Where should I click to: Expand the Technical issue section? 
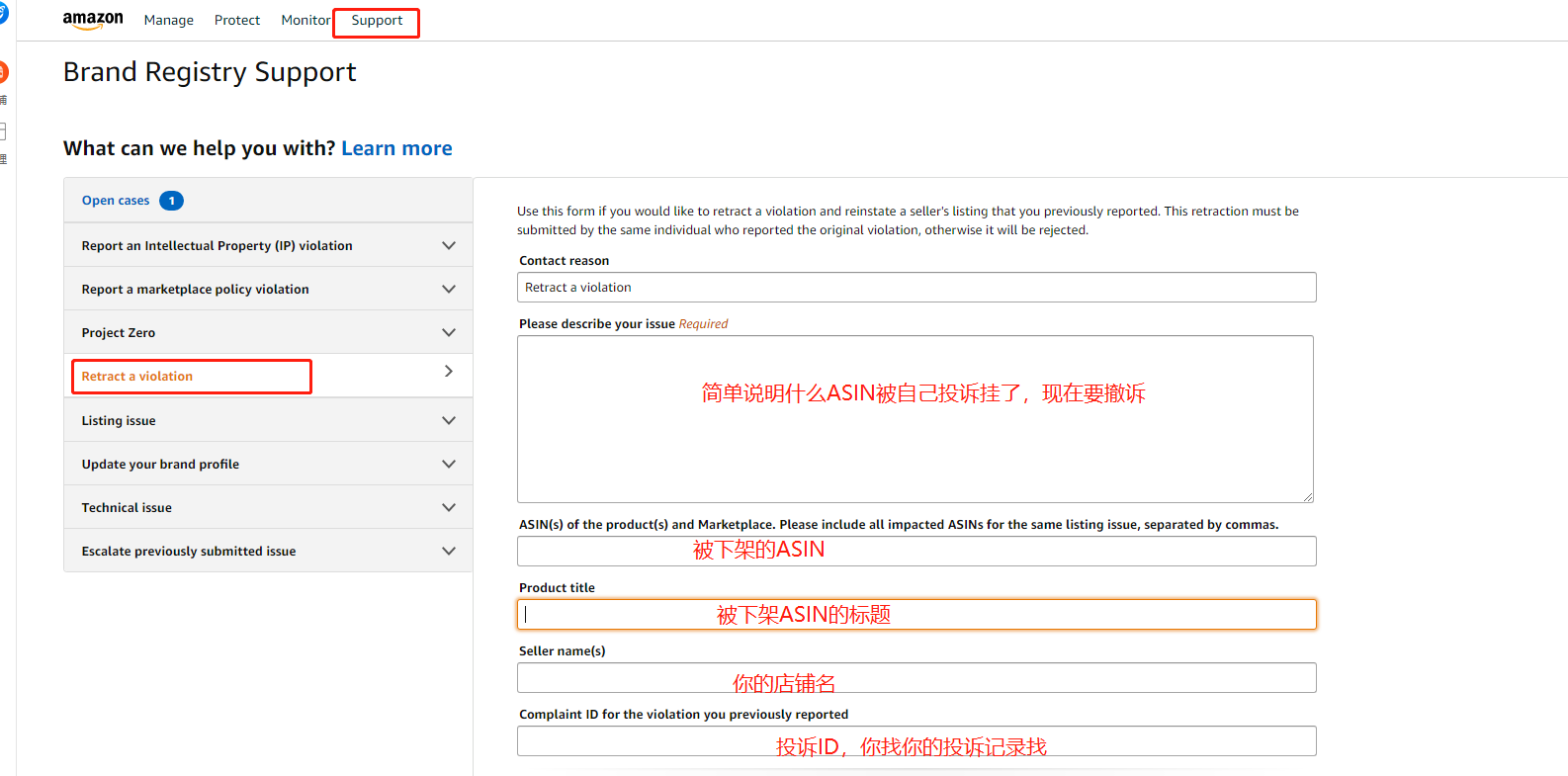(268, 507)
